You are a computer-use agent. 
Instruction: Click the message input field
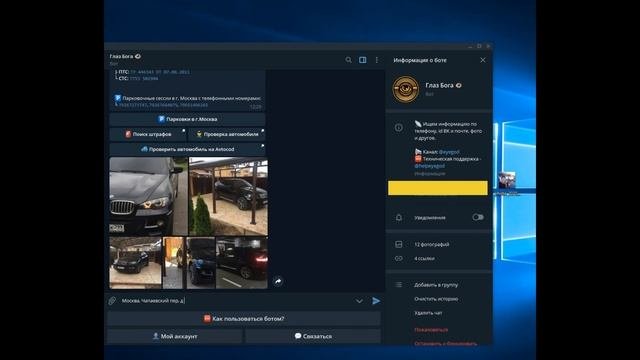pyautogui.click(x=237, y=301)
